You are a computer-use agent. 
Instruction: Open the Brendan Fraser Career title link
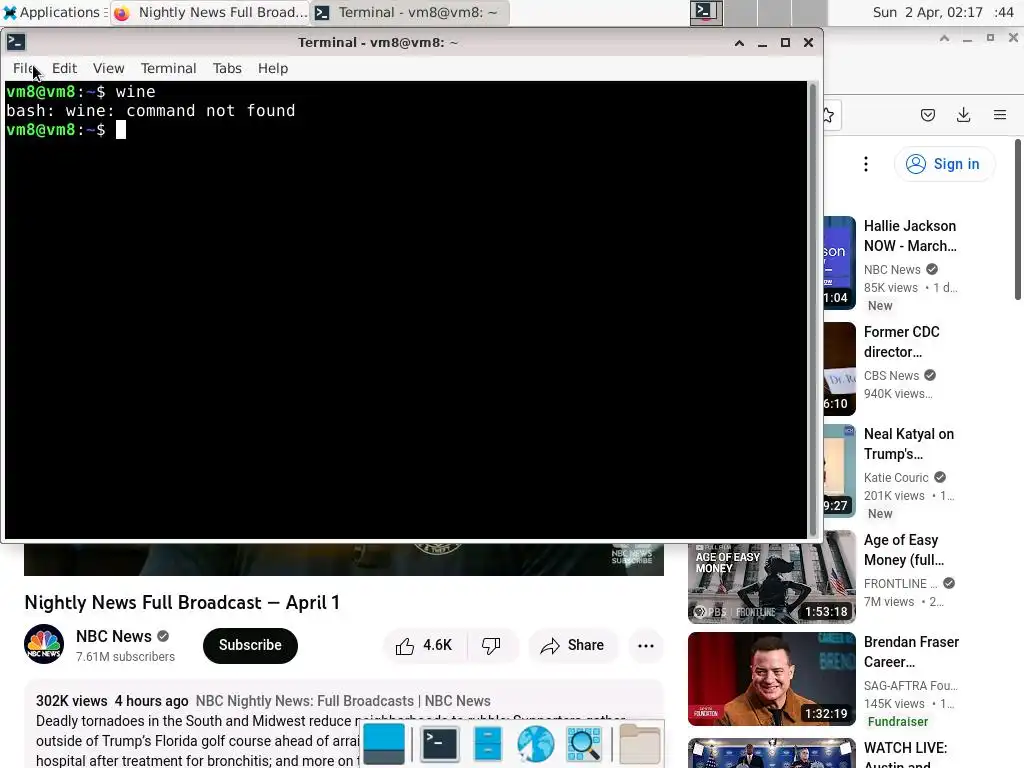click(x=911, y=652)
